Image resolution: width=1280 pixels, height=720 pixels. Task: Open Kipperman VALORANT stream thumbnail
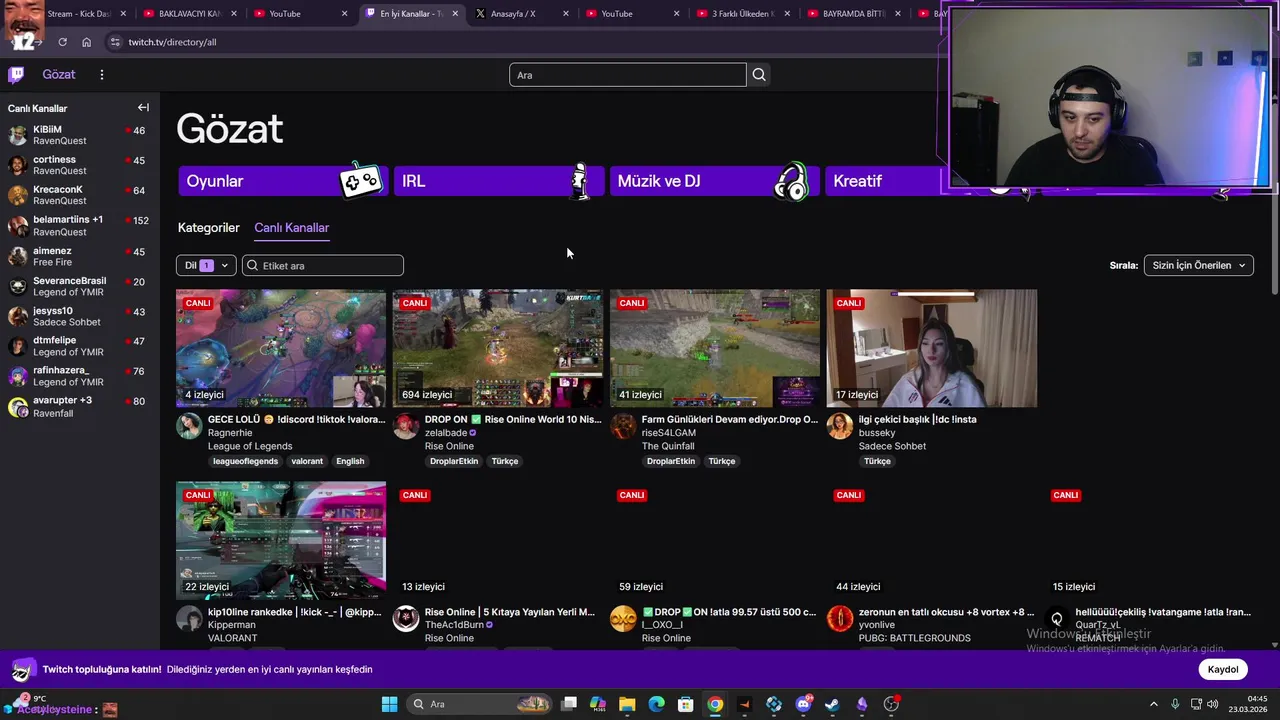(281, 540)
